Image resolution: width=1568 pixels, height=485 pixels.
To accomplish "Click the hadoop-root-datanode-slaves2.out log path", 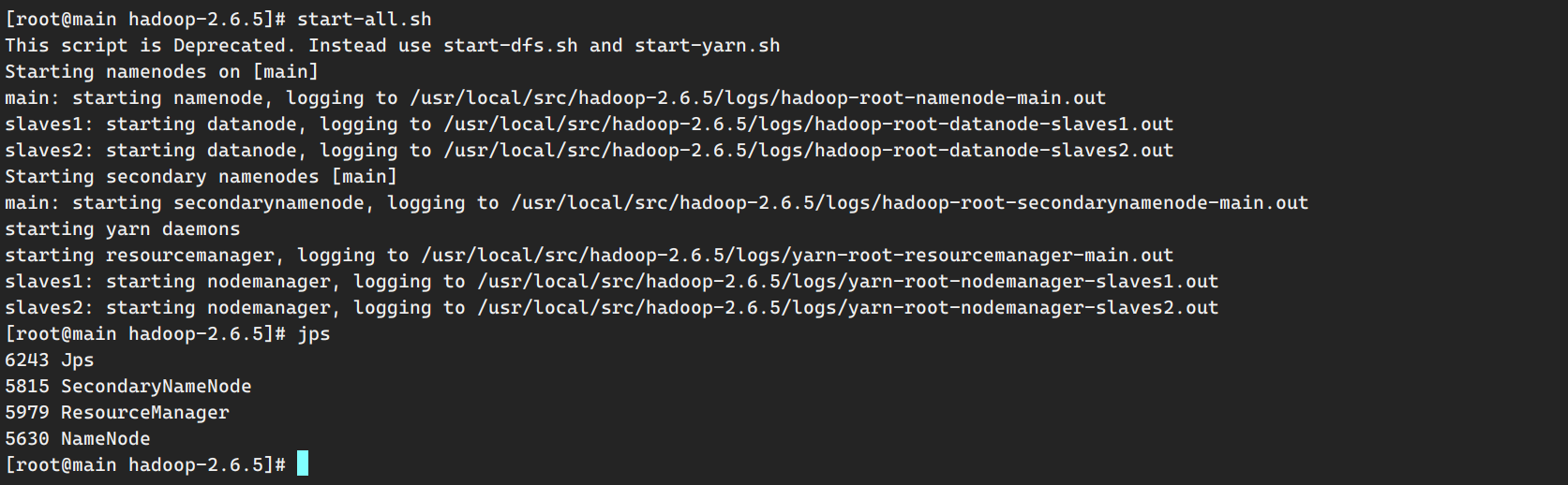I will (808, 150).
